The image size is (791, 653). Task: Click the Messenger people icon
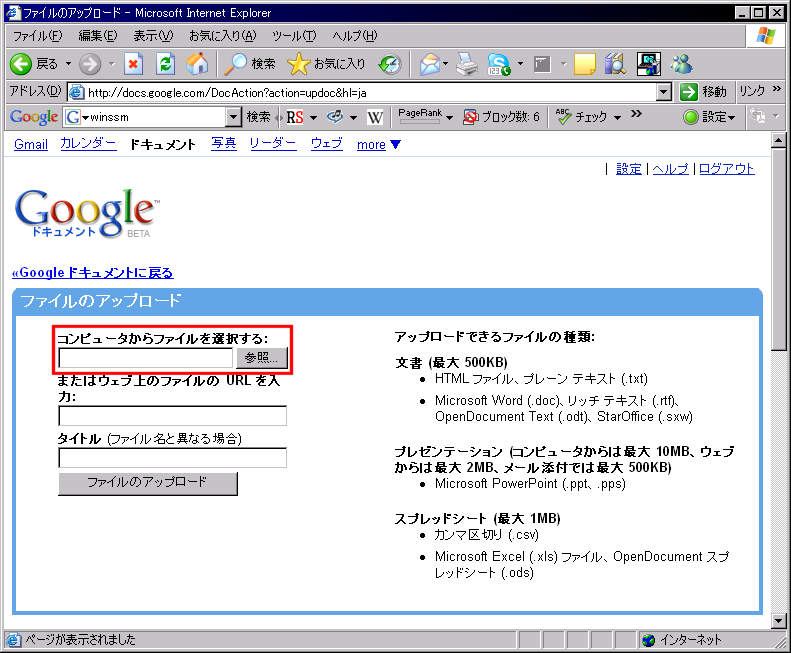682,64
